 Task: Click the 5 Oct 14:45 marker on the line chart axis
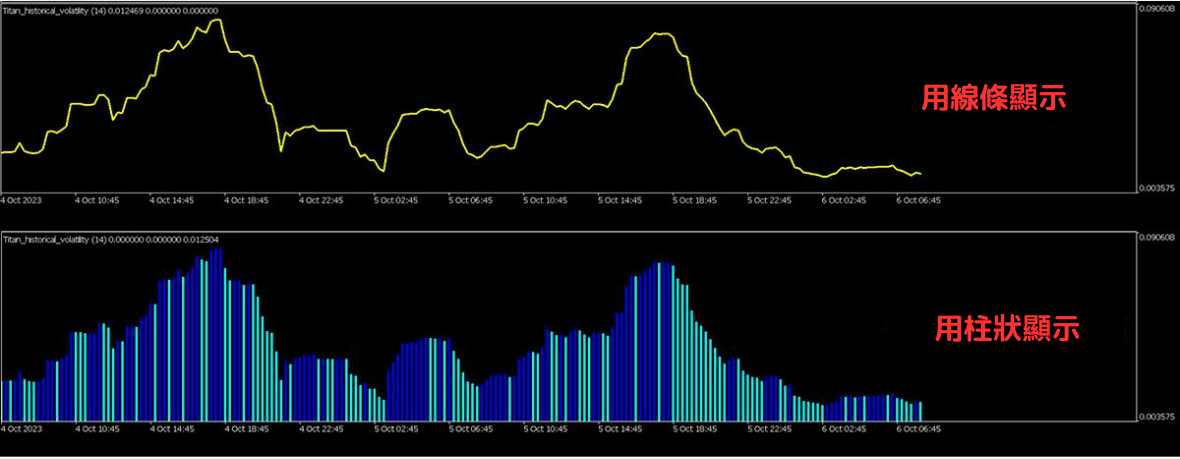click(621, 200)
